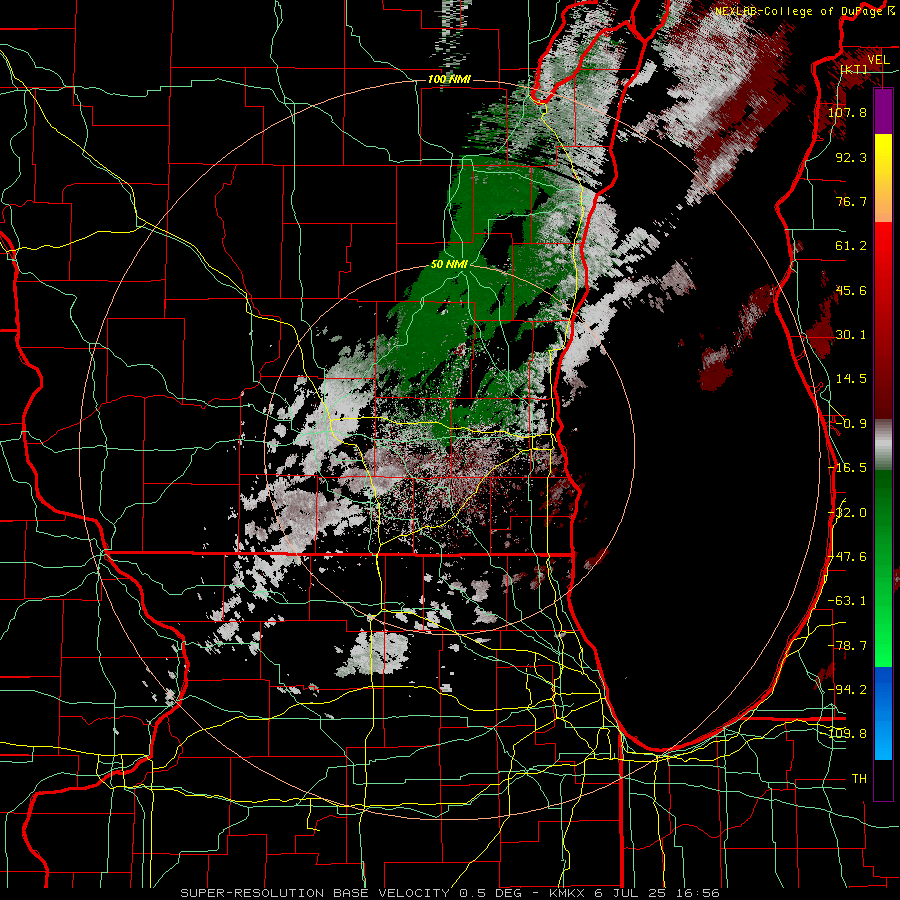Click the "-78.7" value on the velocity scale
This screenshot has width=900, height=900.
[847, 646]
